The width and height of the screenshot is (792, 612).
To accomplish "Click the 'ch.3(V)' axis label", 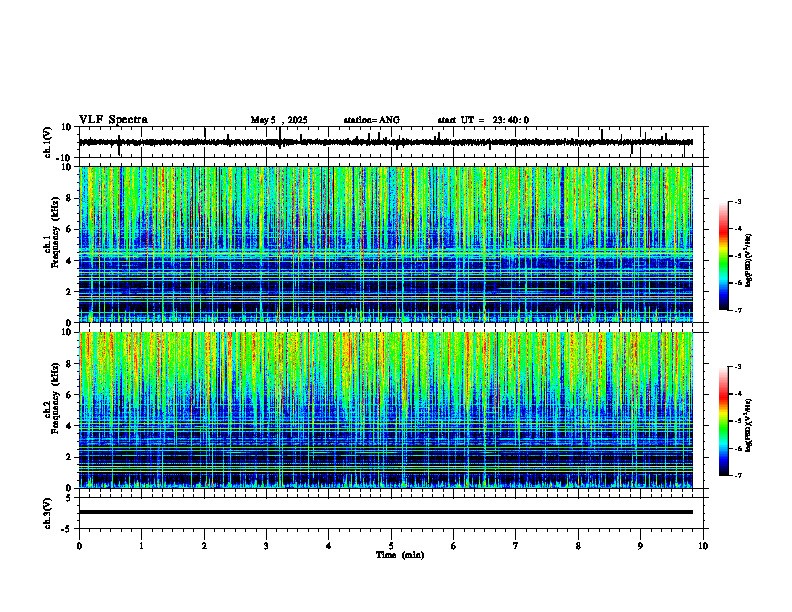I will 47,513.
